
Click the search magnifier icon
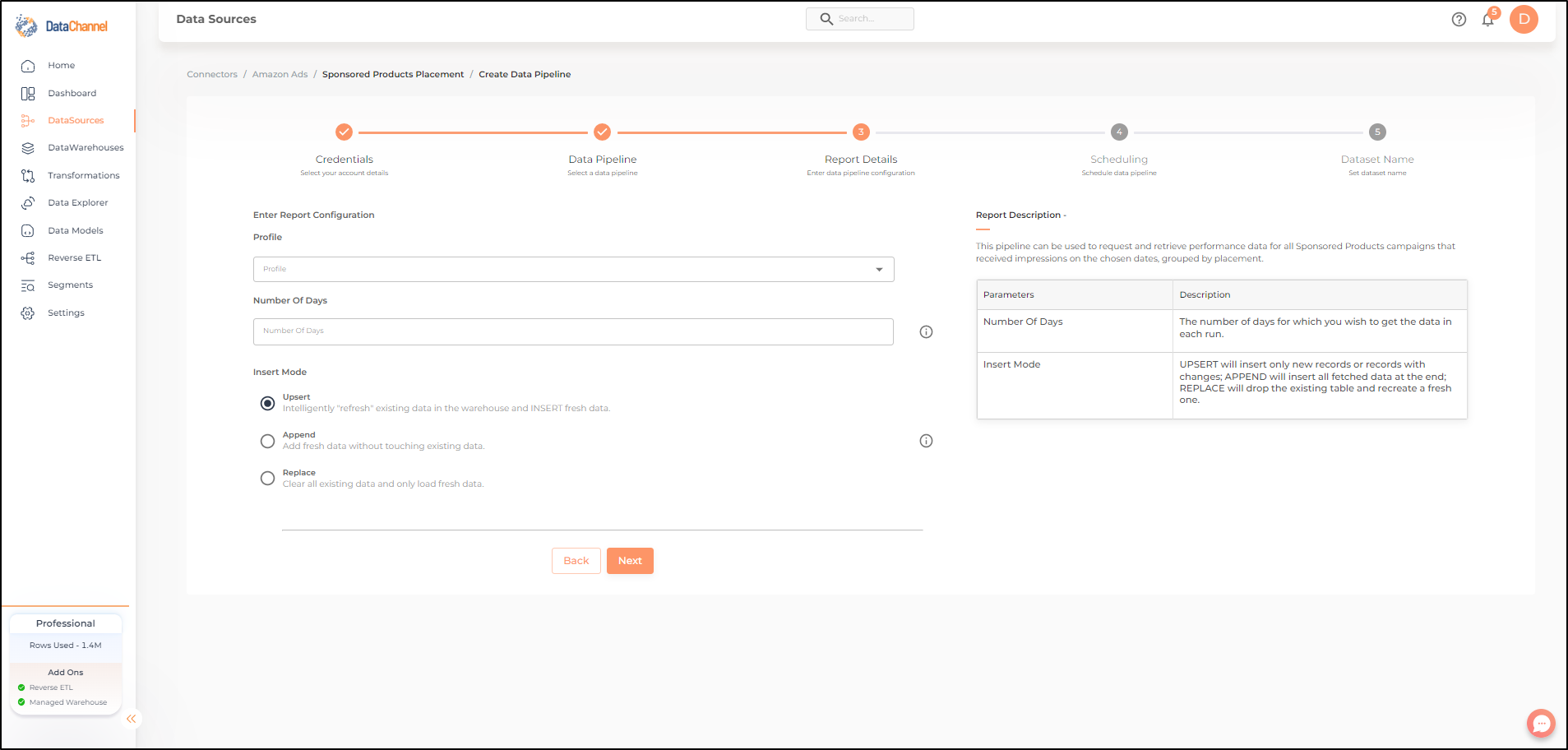click(826, 19)
